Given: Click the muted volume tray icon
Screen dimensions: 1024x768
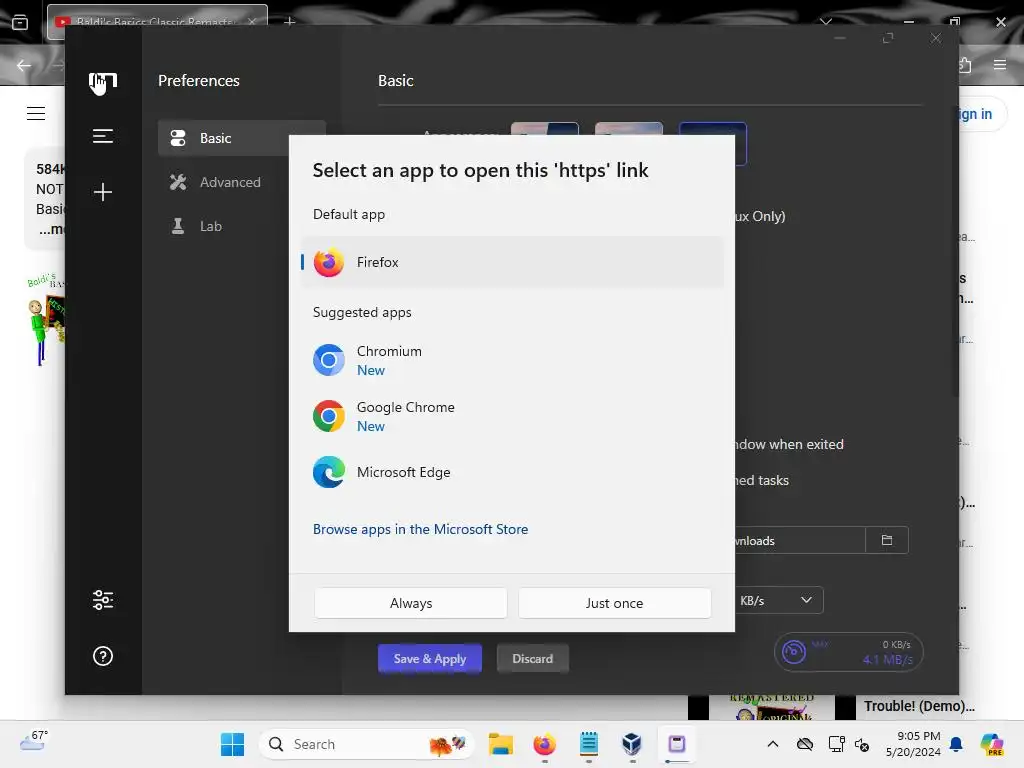Looking at the screenshot, I should [862, 744].
